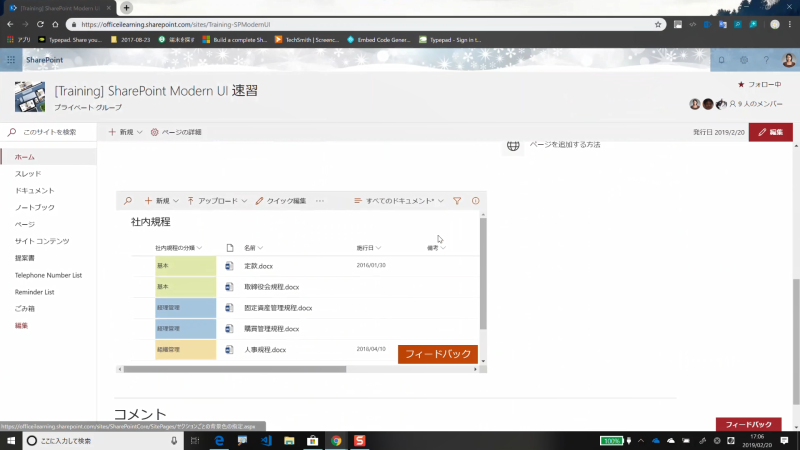Open the filter funnel pane icon

click(x=457, y=201)
